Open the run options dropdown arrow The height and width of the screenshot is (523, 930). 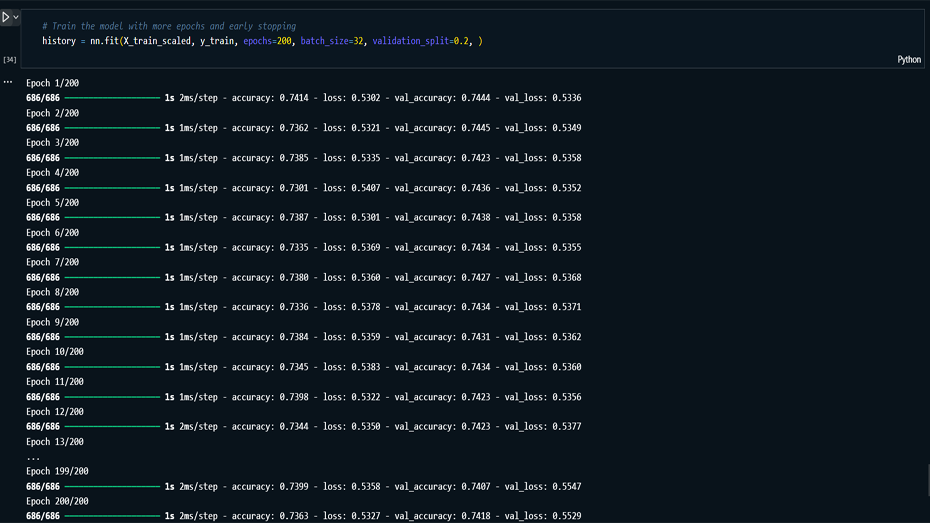[16, 17]
